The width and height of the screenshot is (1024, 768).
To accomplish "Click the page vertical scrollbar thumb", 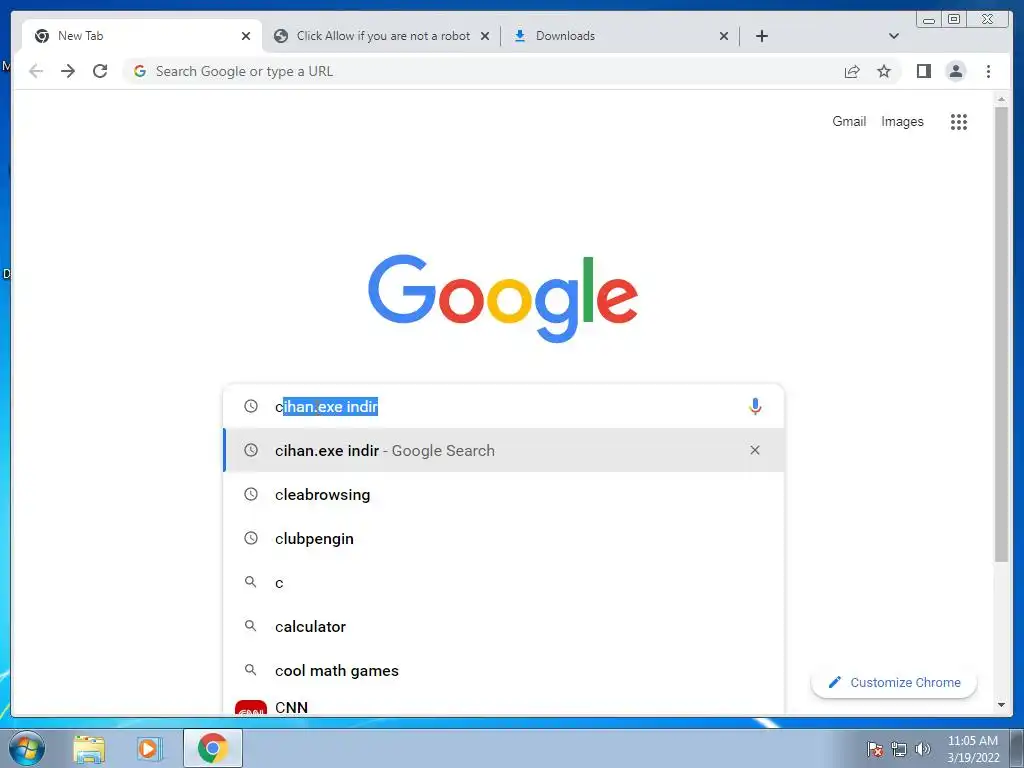I will [x=1001, y=334].
